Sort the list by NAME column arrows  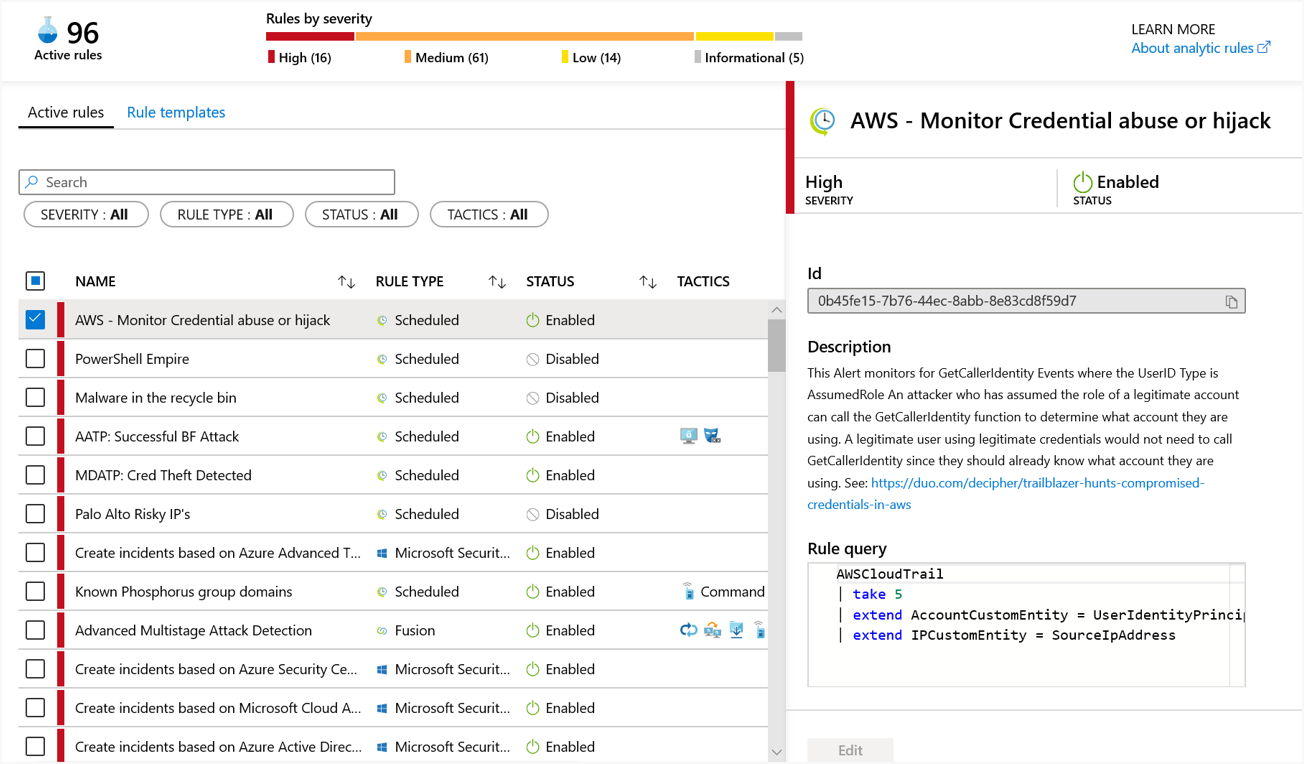click(x=346, y=282)
